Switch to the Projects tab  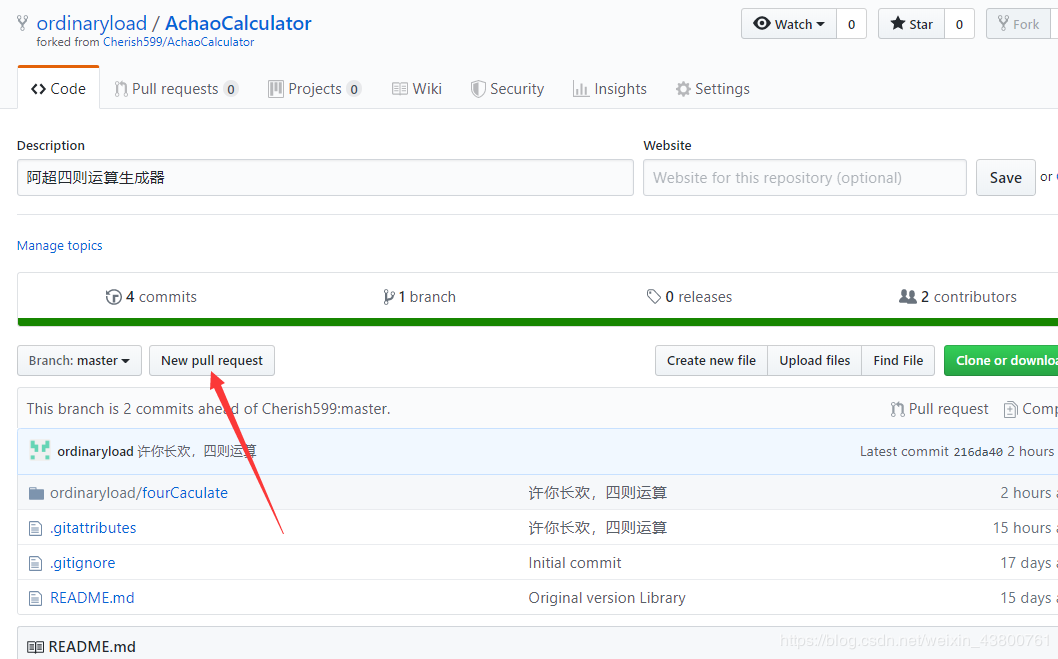(314, 88)
